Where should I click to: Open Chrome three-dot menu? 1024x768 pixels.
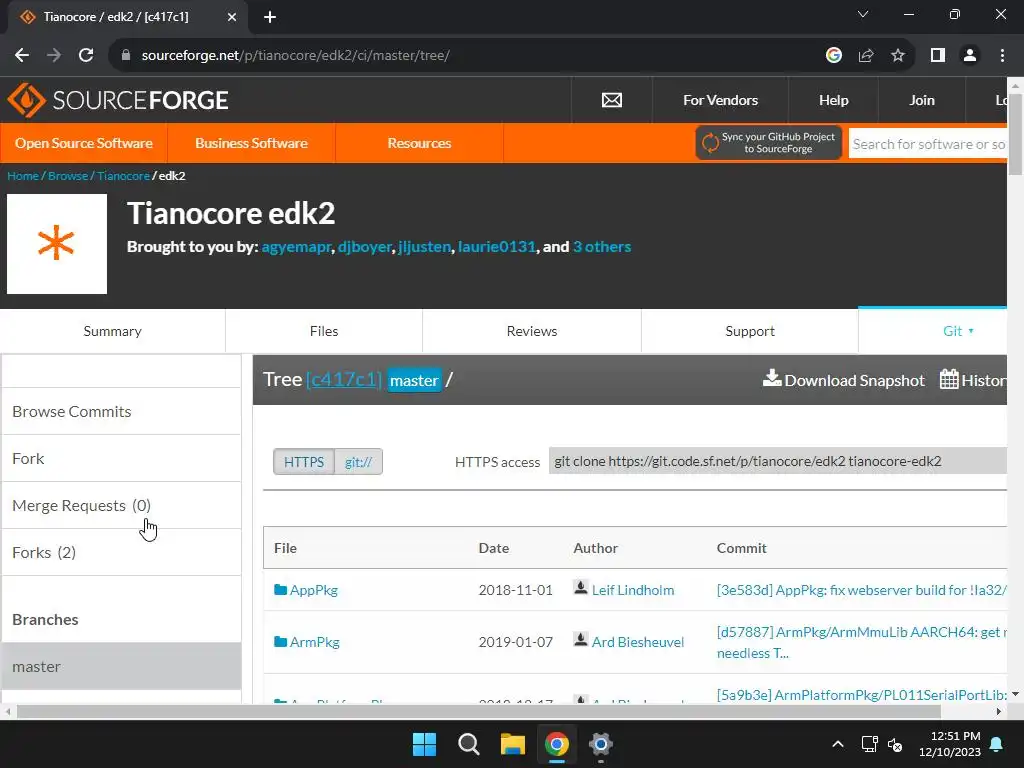click(1002, 56)
